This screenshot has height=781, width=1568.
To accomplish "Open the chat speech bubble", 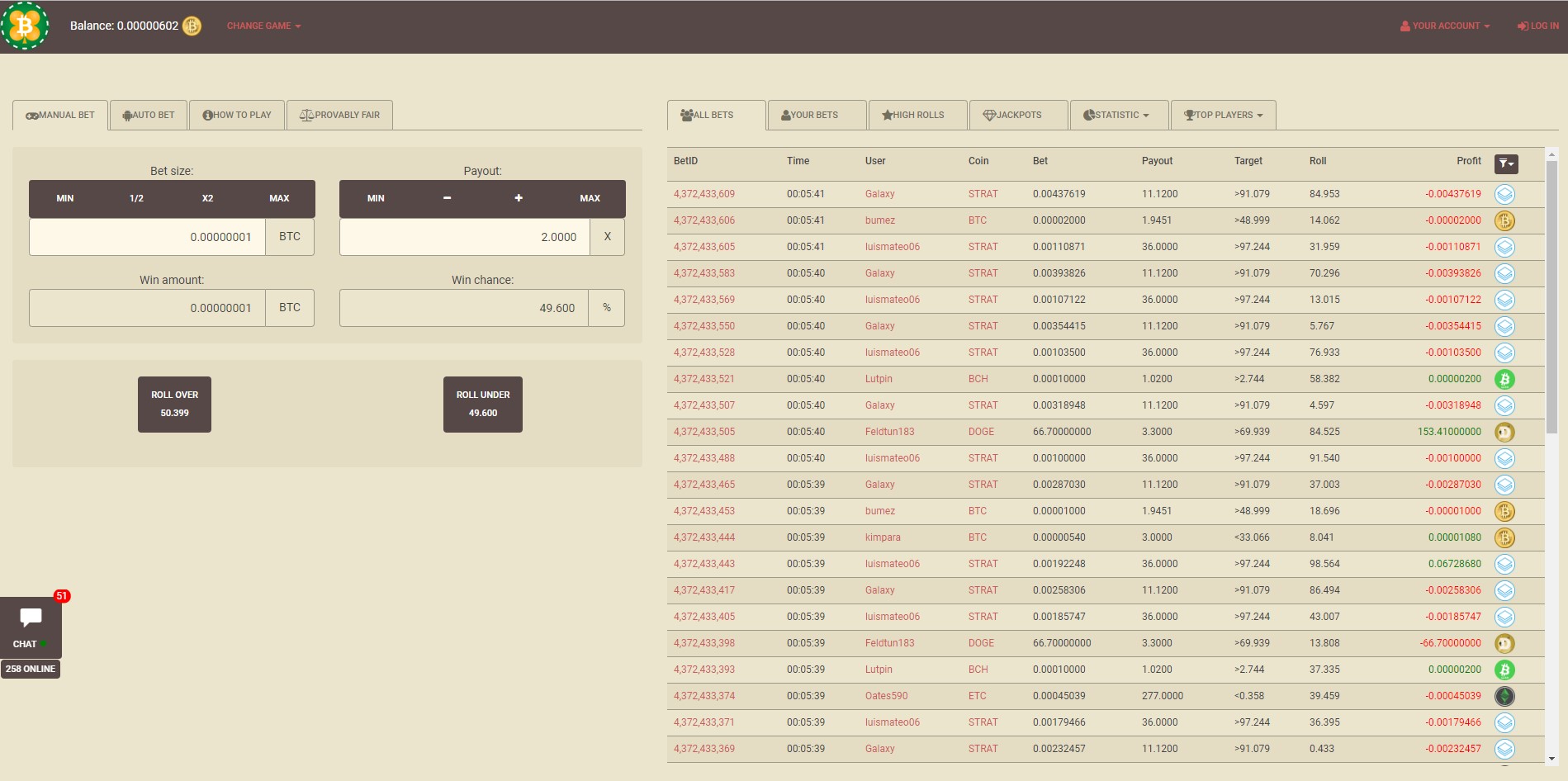I will (x=31, y=617).
